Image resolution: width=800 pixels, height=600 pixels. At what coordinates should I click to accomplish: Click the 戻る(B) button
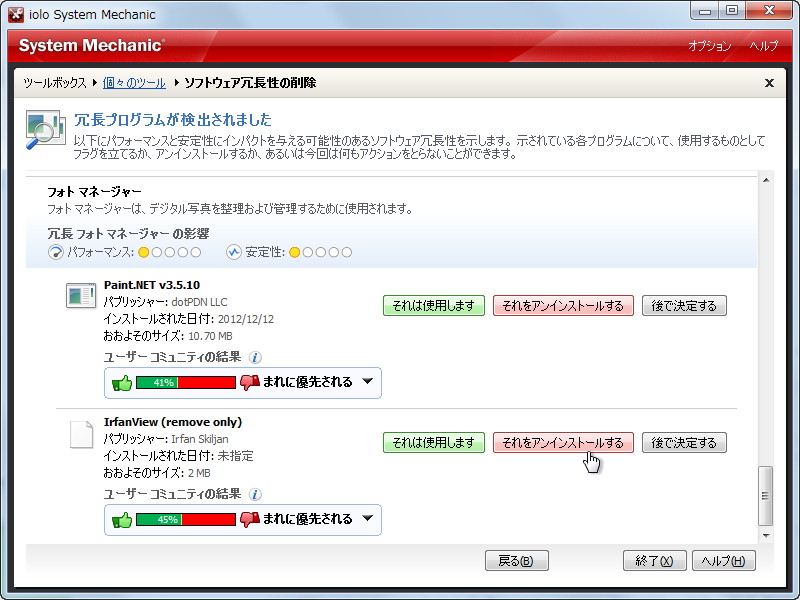click(516, 561)
